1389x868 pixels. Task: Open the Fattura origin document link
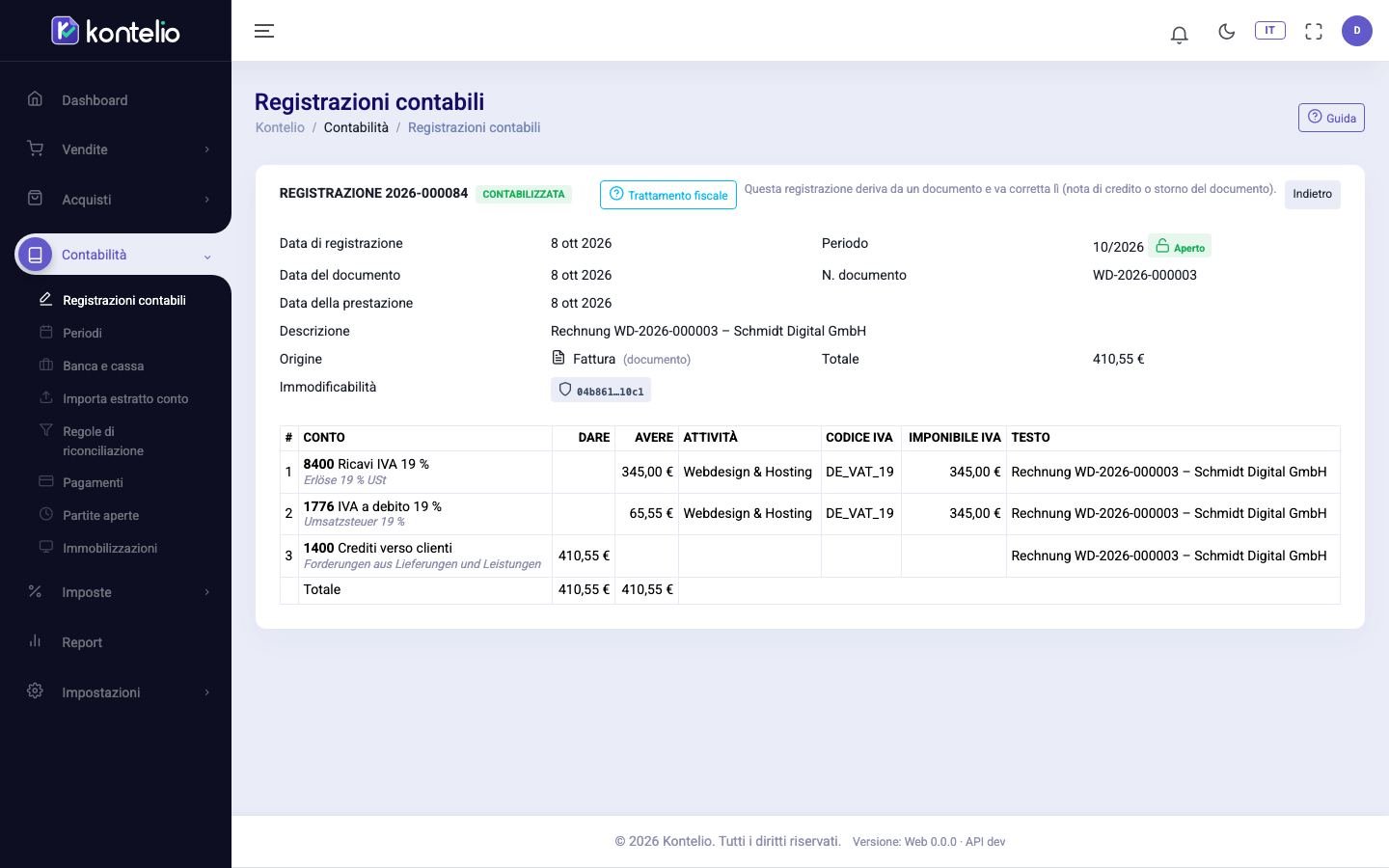(593, 359)
